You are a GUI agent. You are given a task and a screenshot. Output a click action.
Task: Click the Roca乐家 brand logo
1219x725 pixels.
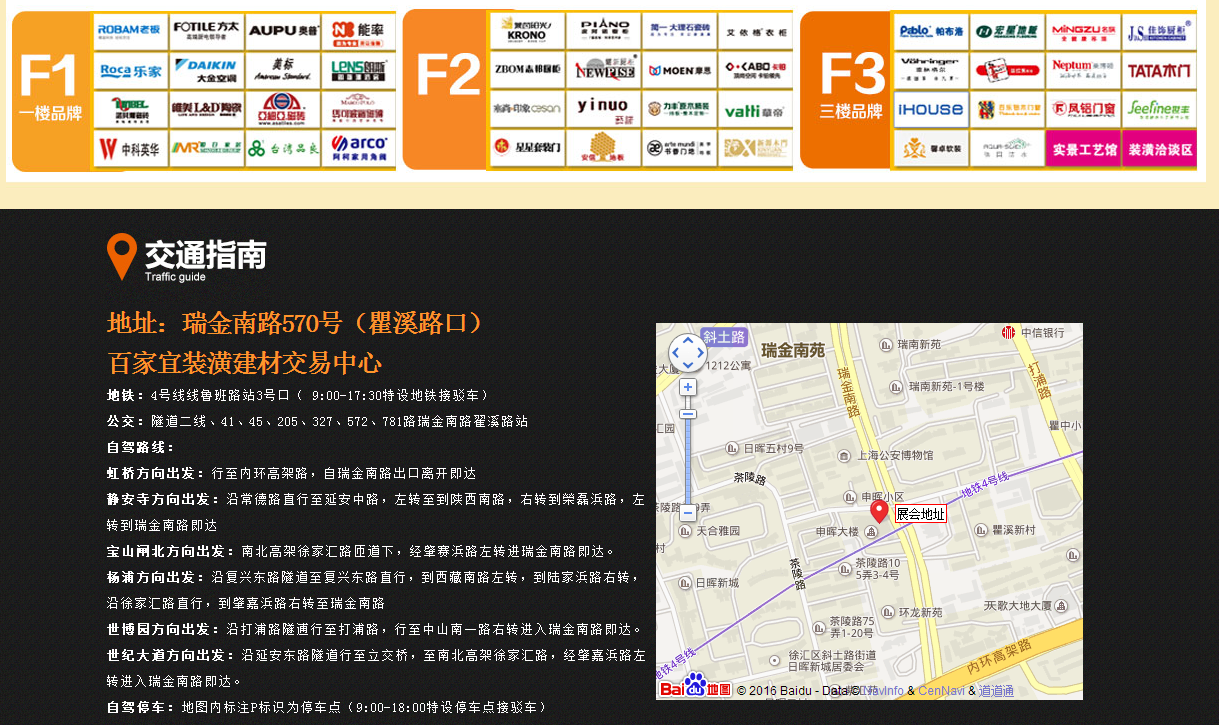[130, 70]
